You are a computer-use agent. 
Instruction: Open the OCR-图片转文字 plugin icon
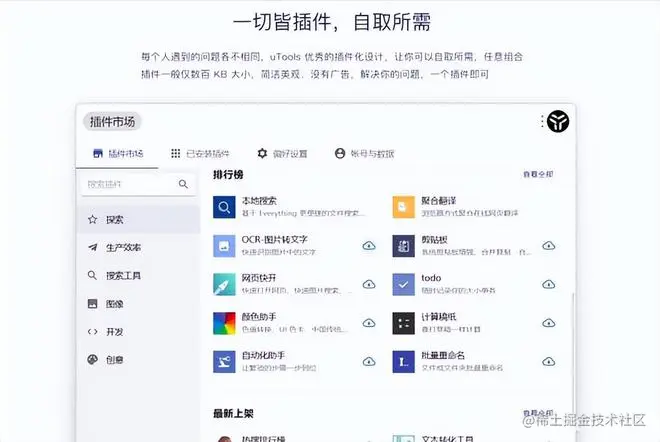tap(224, 246)
